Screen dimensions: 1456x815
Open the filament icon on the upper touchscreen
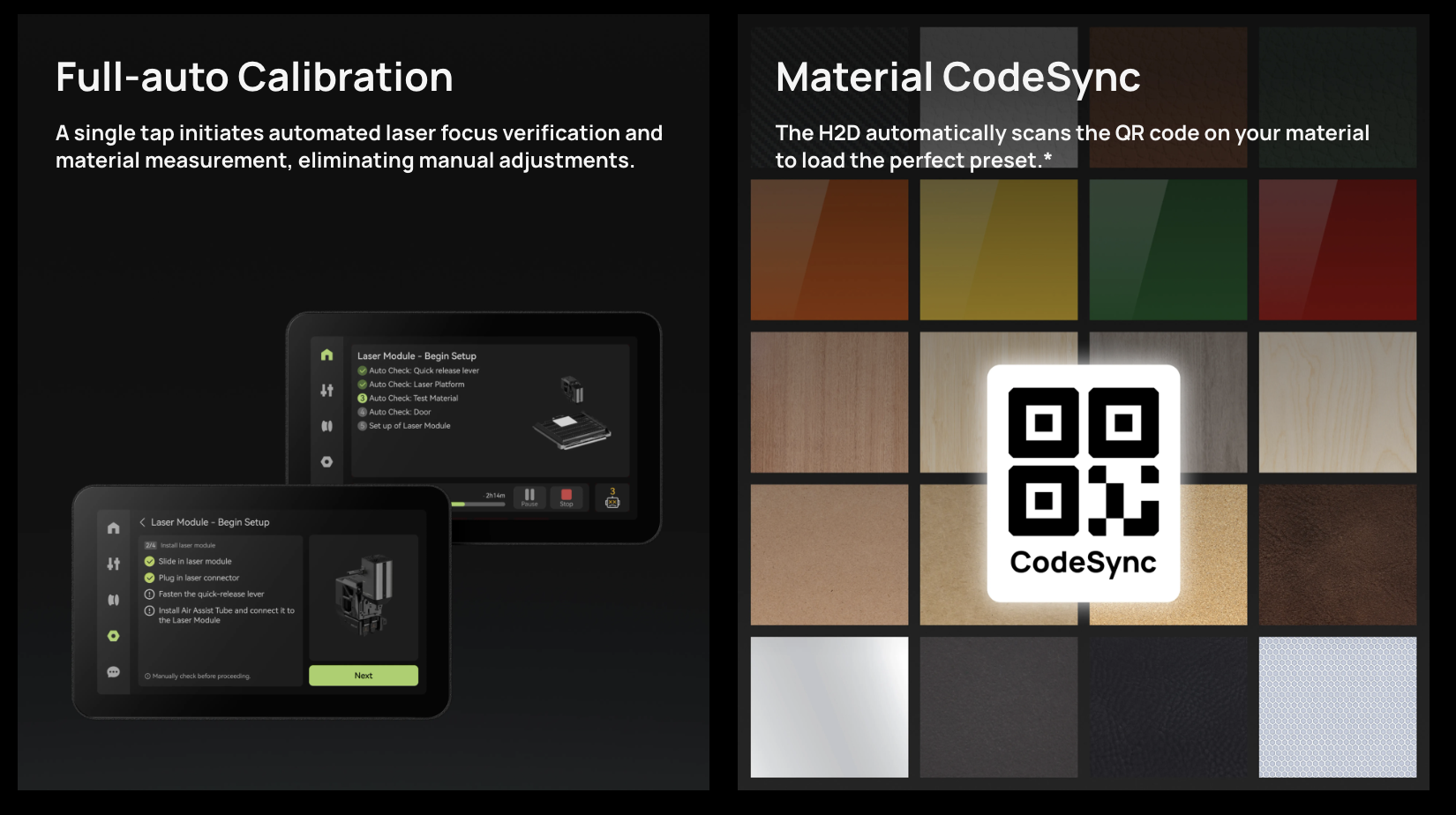pos(326,426)
